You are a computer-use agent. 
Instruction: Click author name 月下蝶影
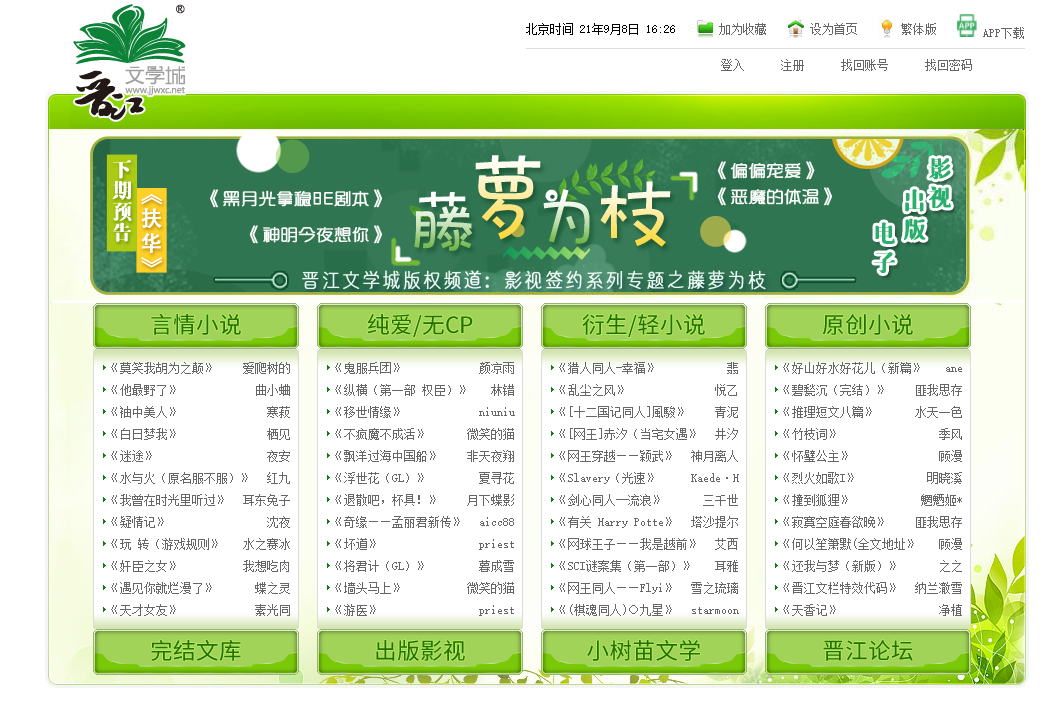490,500
